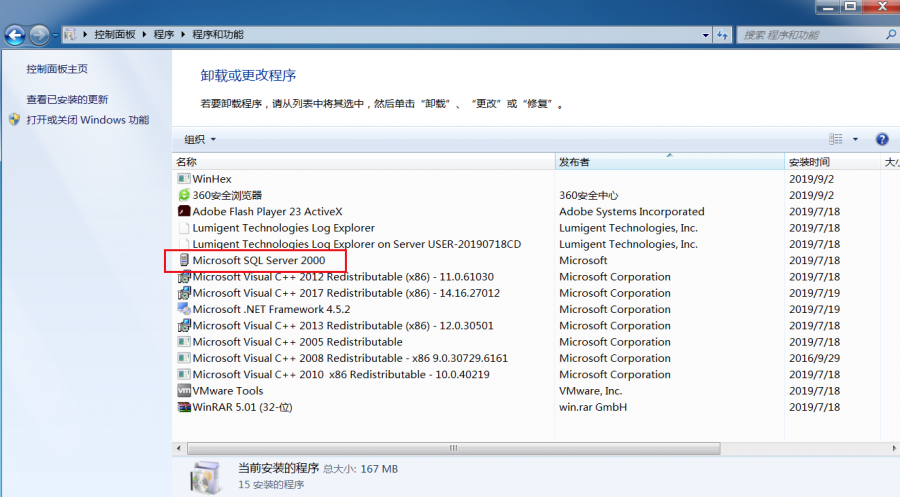Image resolution: width=900 pixels, height=497 pixels.
Task: Click the Visual C++ 2017 Redistributable icon
Action: 184,293
